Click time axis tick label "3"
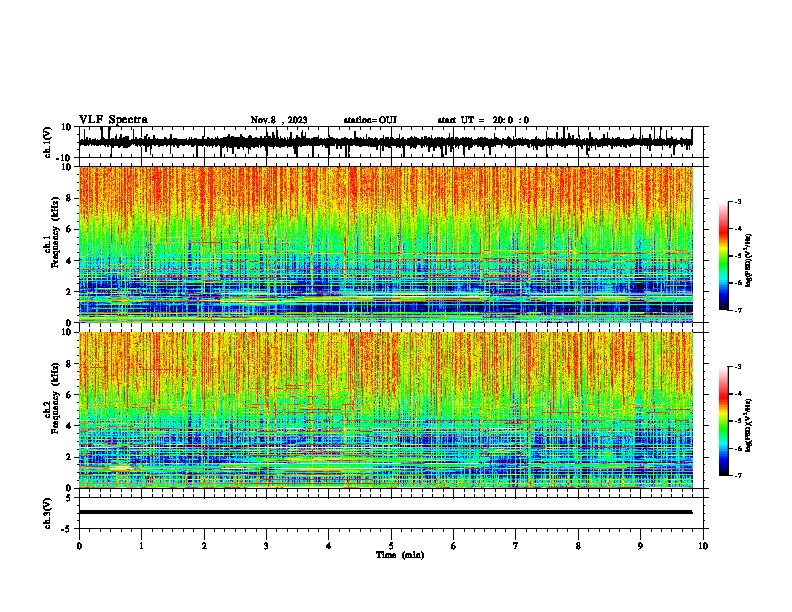Screen dimensions: 792x612 (266, 546)
